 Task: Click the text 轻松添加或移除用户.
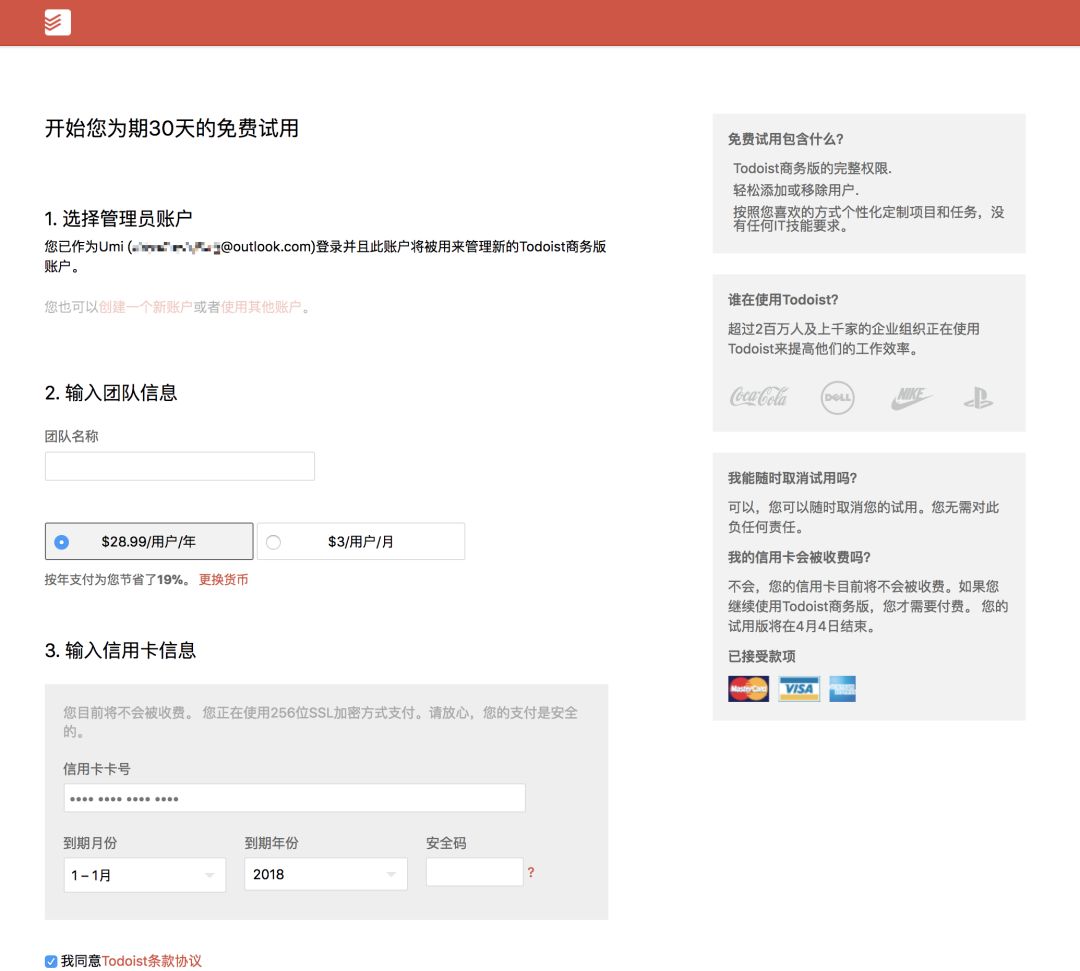796,190
